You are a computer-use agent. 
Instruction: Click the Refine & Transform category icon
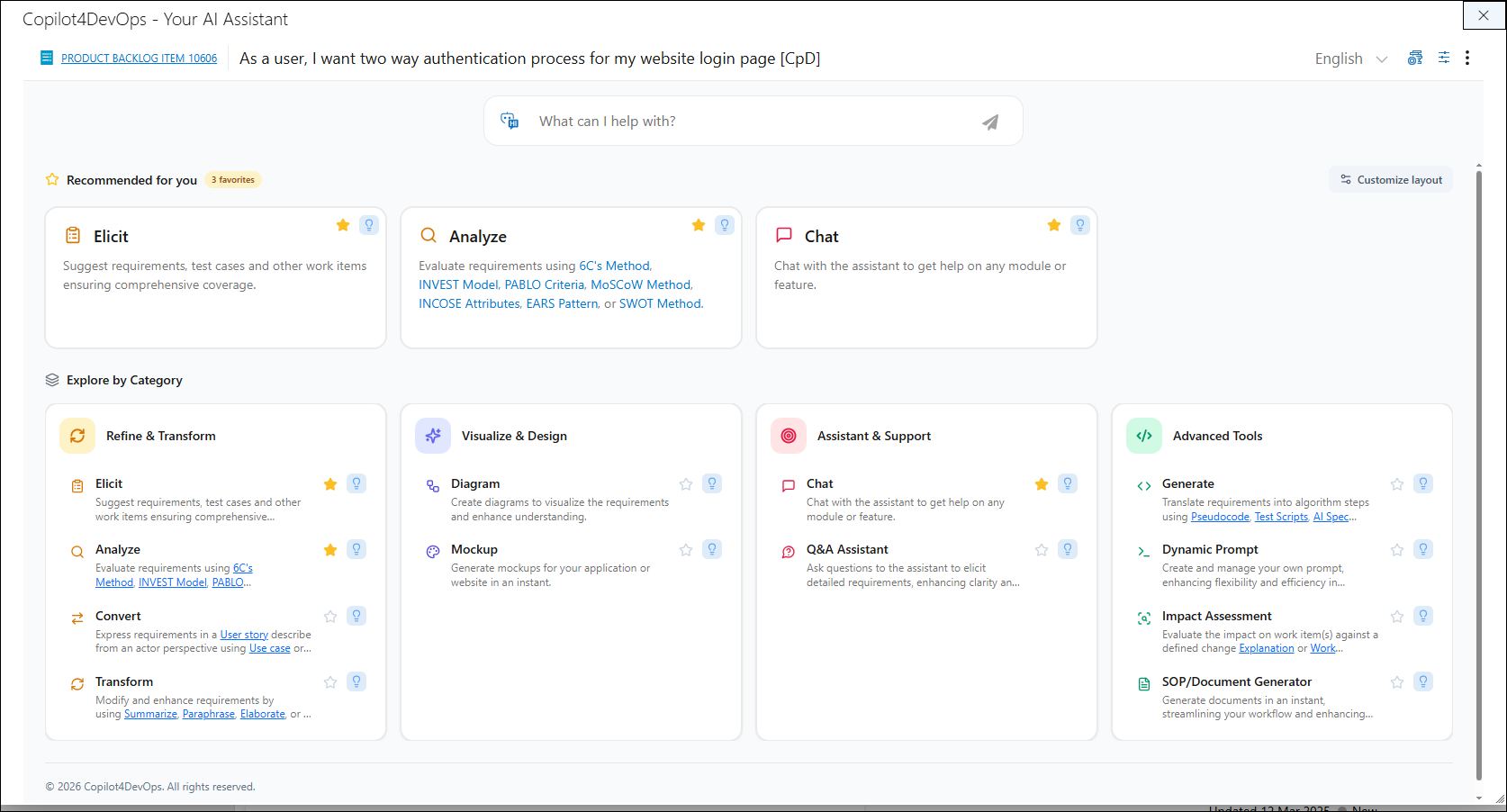point(77,436)
